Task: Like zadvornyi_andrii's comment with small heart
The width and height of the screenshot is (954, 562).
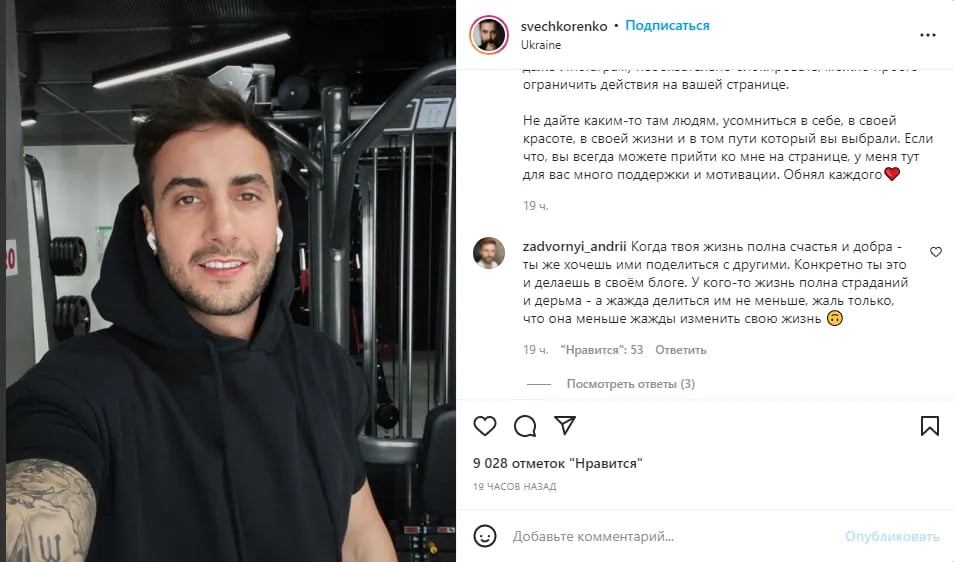Action: point(936,252)
